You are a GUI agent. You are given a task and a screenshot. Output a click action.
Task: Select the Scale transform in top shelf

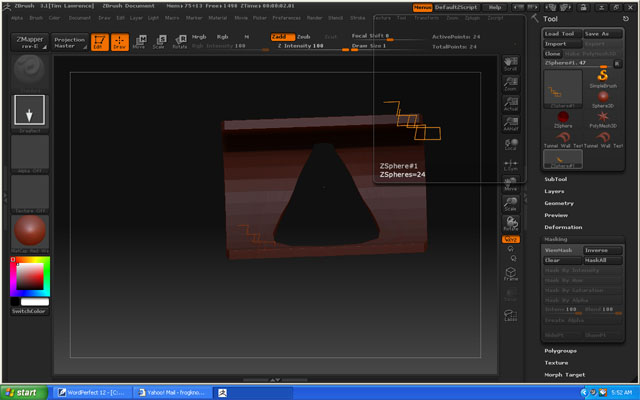click(160, 42)
